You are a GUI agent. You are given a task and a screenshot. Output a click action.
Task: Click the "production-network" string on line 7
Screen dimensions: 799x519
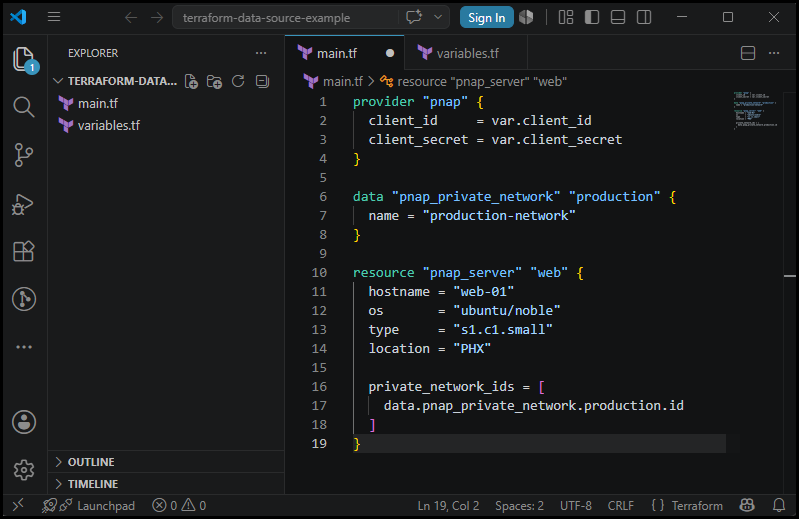(x=499, y=215)
